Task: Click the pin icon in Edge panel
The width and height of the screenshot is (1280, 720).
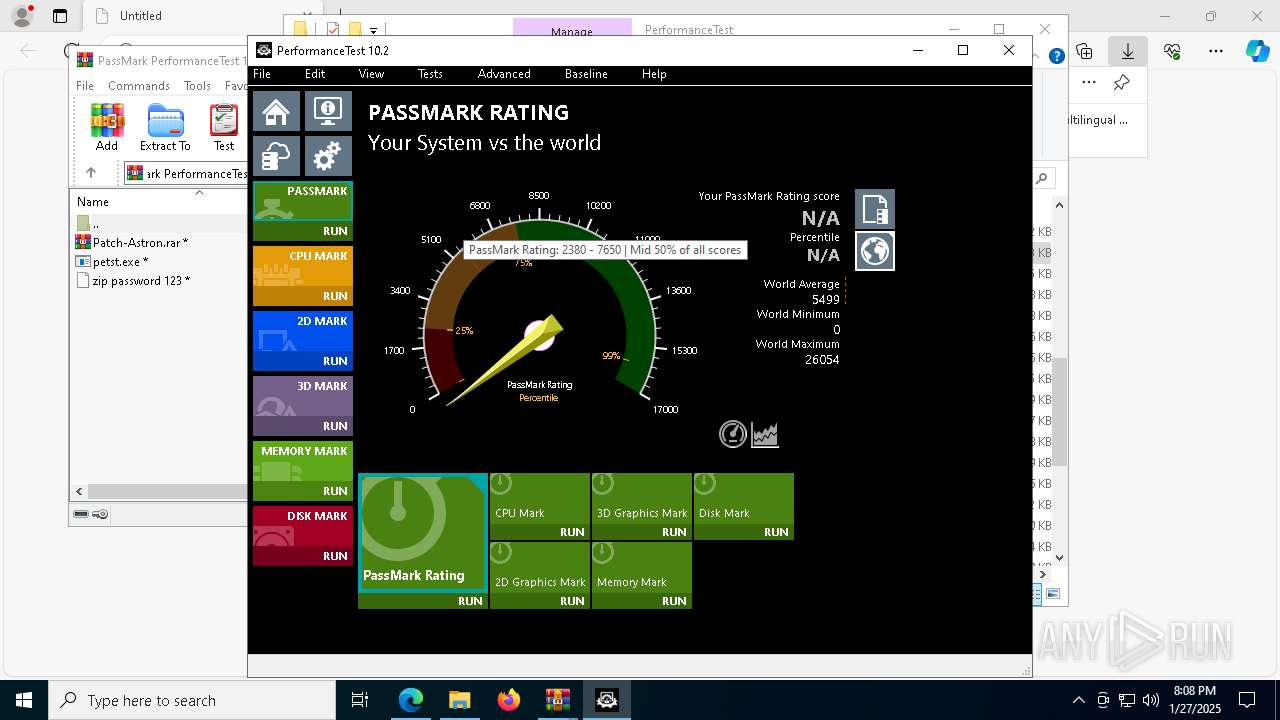Action: click(x=1121, y=83)
